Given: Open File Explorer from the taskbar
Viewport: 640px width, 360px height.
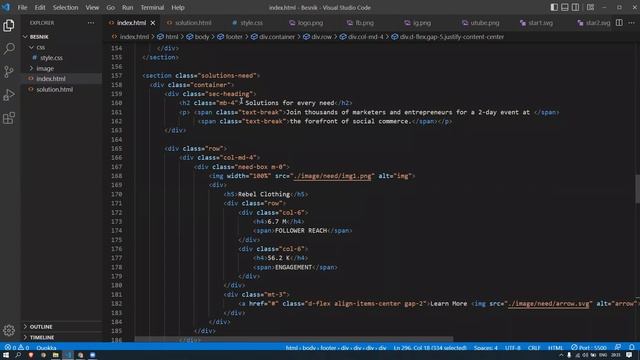Looking at the screenshot, I should [56, 356].
